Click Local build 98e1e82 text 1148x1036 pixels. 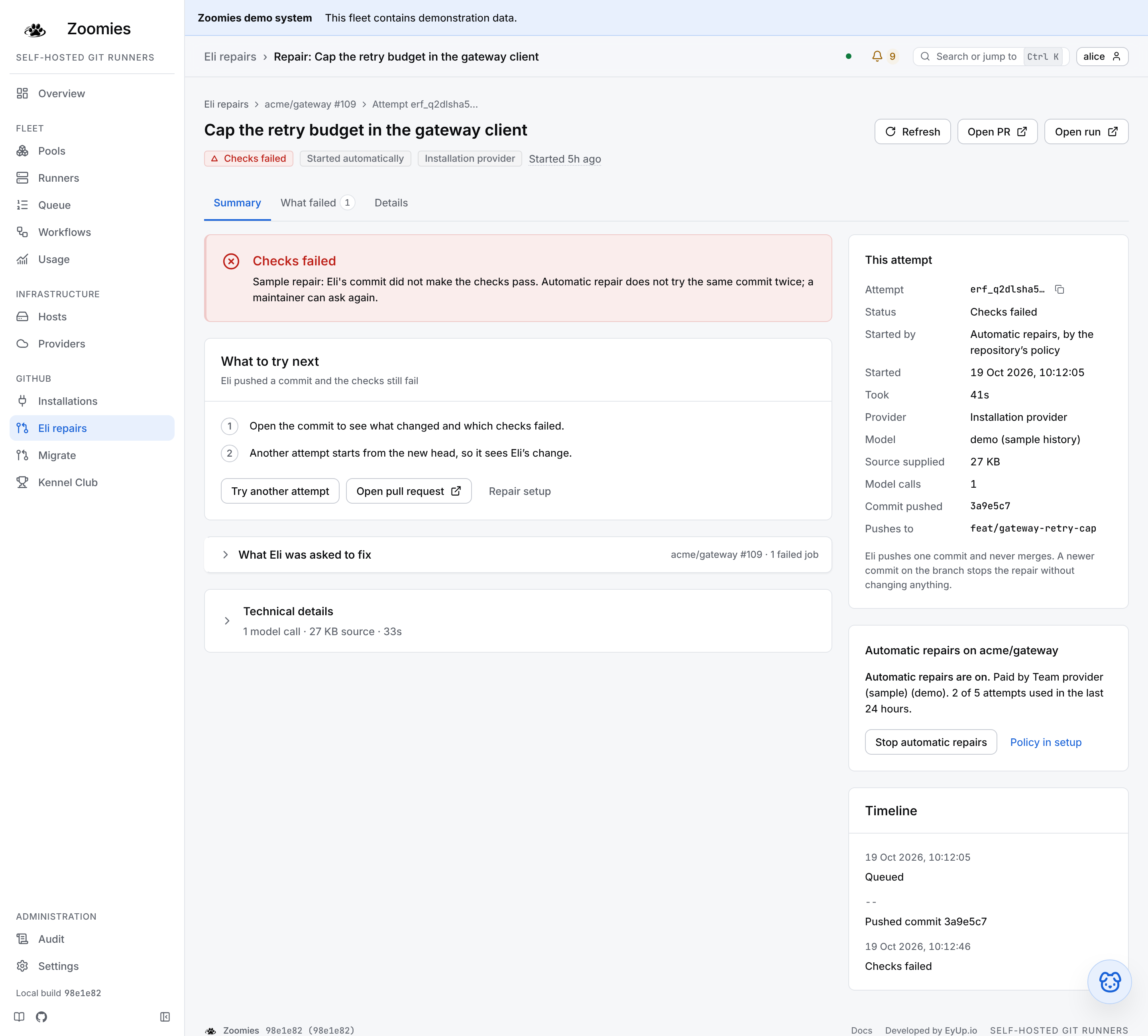(x=59, y=993)
